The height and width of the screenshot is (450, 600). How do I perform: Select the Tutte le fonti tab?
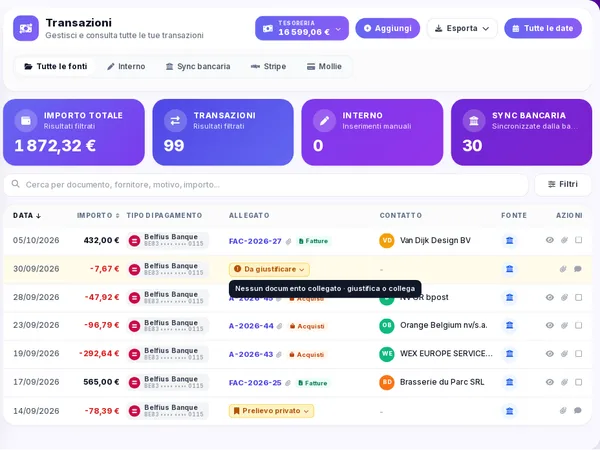(x=56, y=67)
